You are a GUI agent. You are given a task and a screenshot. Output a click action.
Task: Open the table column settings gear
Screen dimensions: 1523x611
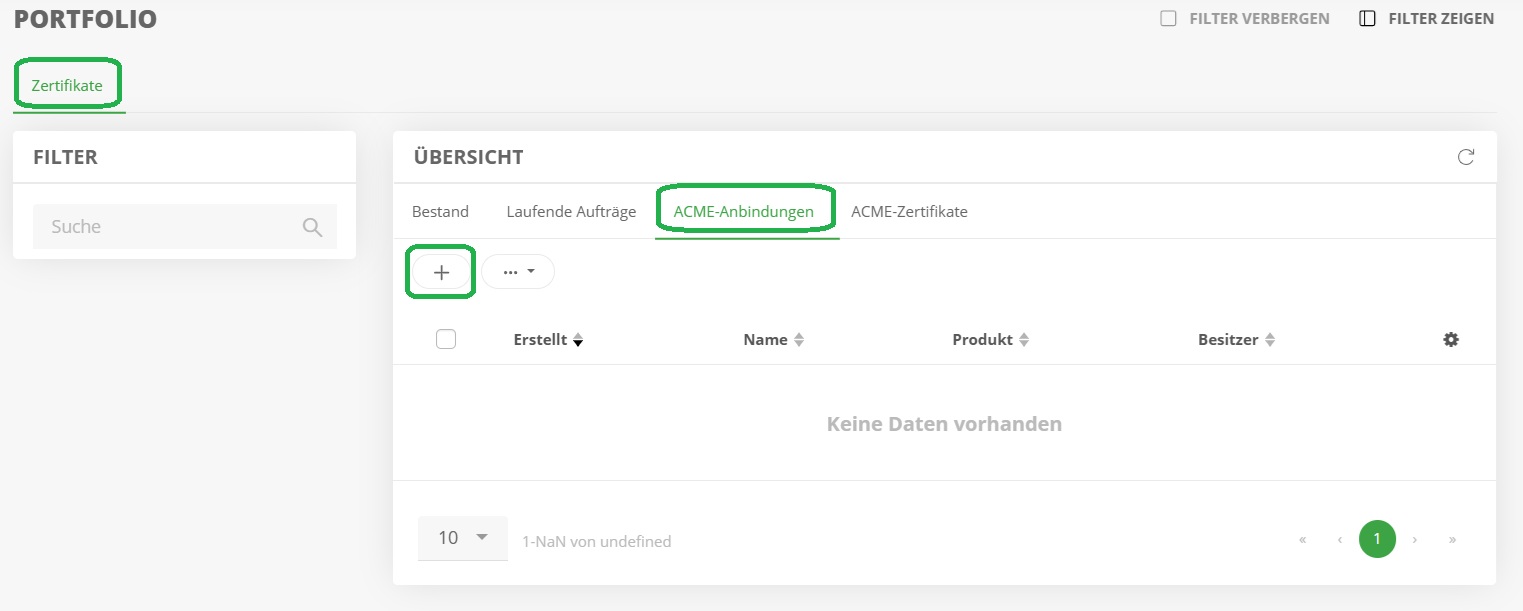click(1451, 340)
